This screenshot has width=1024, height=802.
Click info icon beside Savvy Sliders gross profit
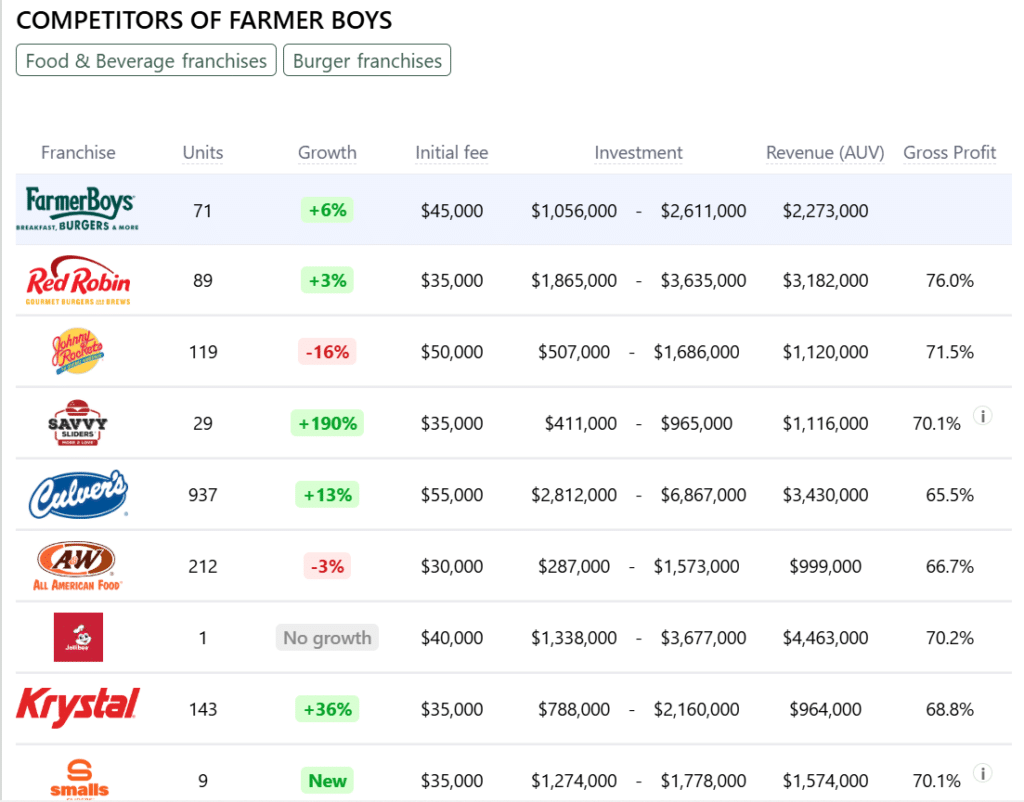983,415
